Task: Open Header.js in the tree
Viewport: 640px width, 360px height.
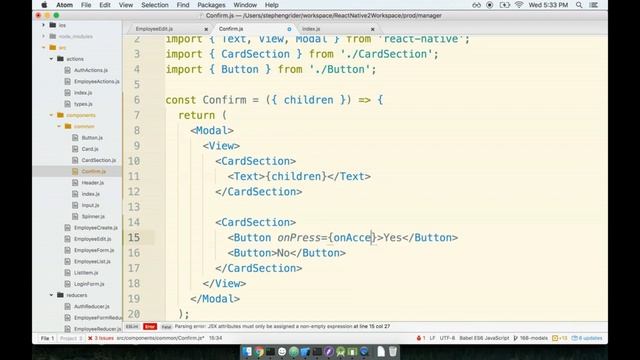Action: coord(93,183)
